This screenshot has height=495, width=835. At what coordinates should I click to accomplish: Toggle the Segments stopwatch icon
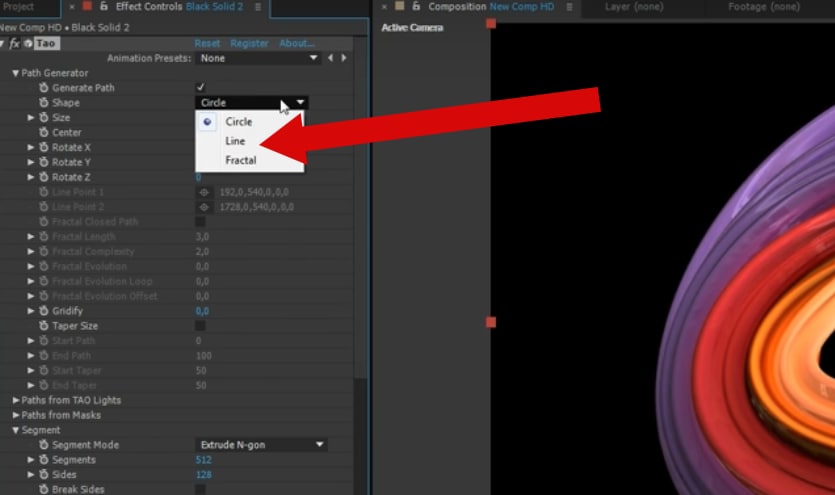click(44, 460)
